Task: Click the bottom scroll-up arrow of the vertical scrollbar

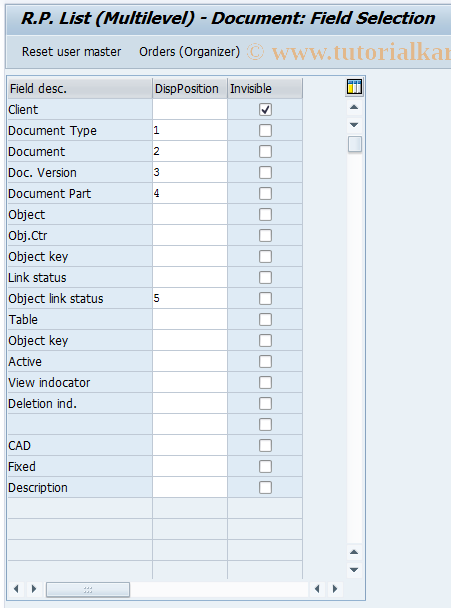Action: coord(354,552)
